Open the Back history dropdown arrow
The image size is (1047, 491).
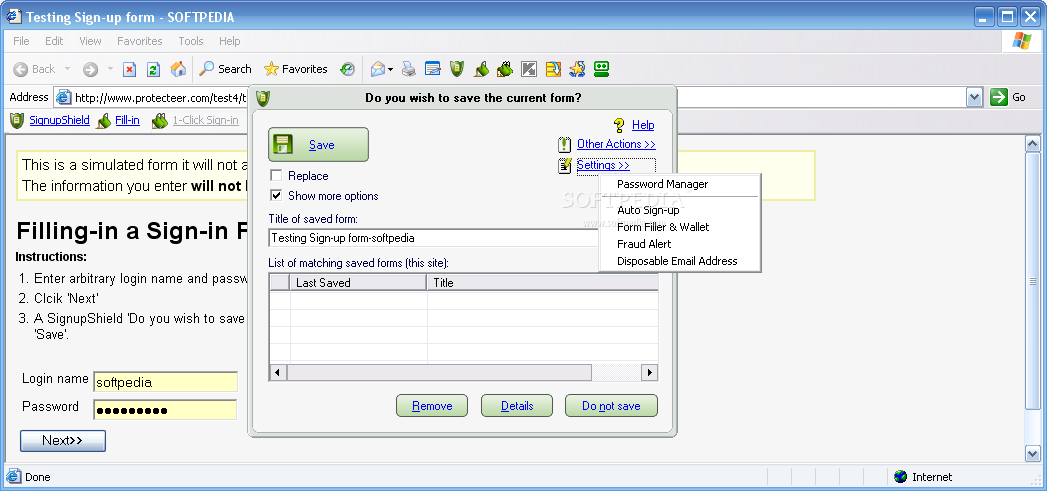click(x=67, y=69)
